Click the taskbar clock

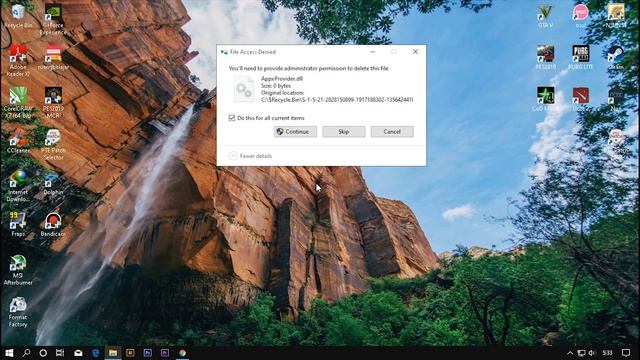[x=607, y=353]
